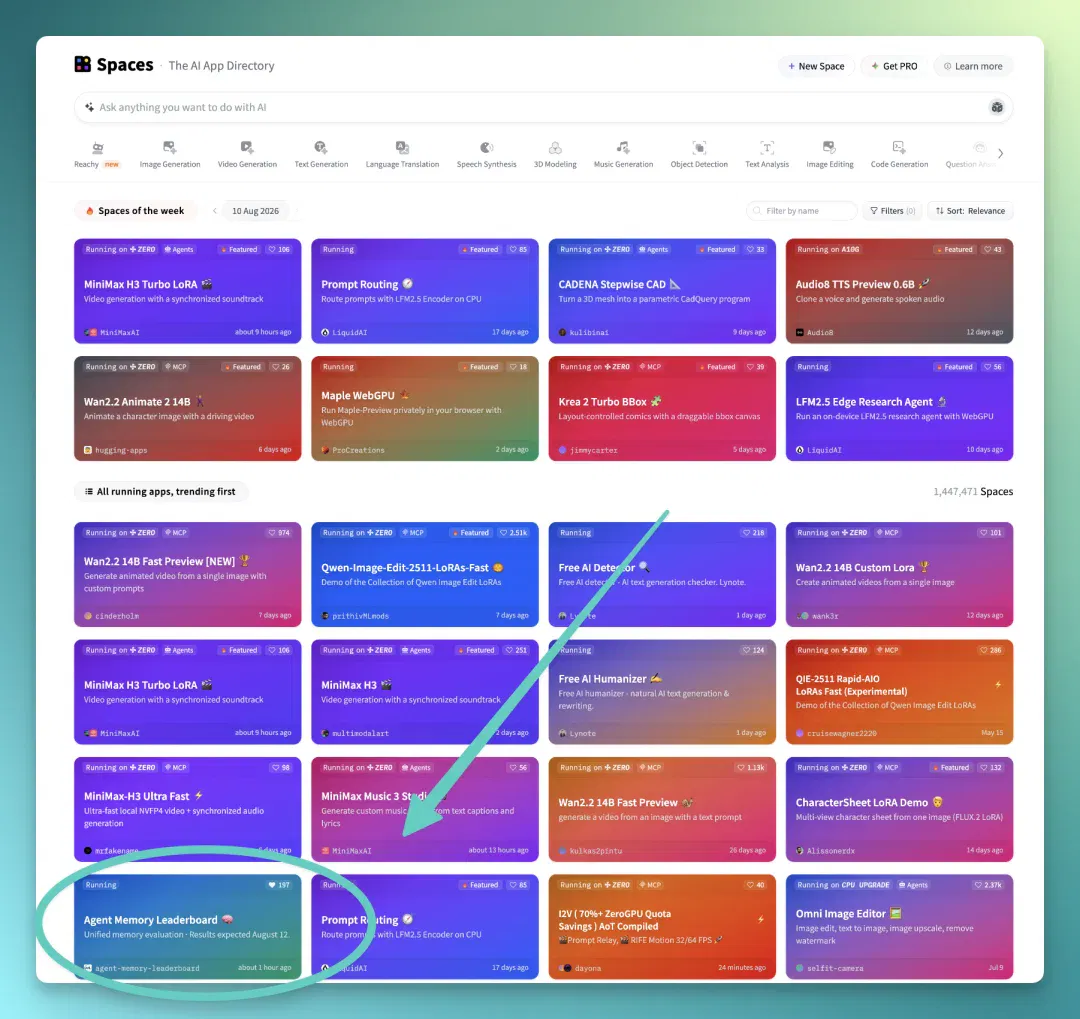The image size is (1080, 1019).
Task: Like the Krea 2 Turbo BBox heart (39)
Action: [x=755, y=367]
